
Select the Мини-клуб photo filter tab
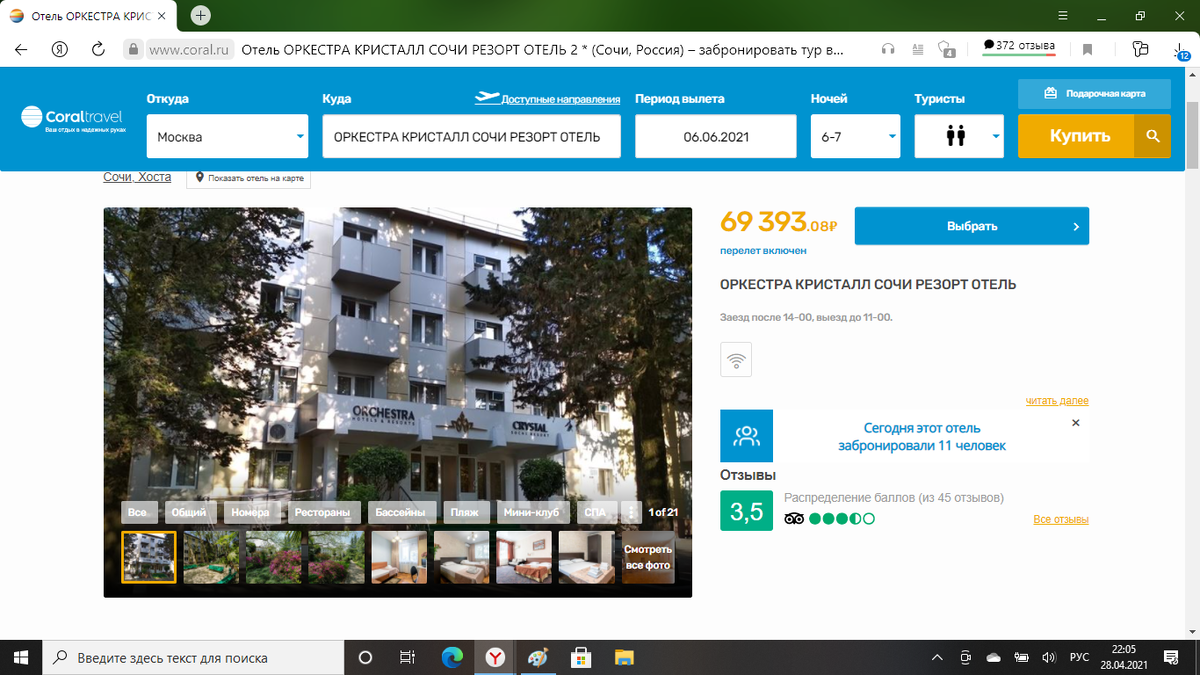(531, 512)
